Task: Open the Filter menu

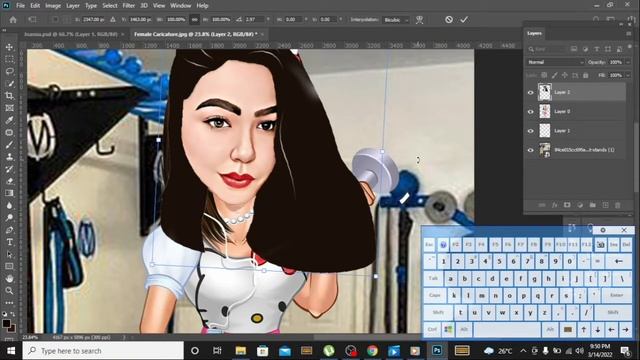Action: point(129,6)
